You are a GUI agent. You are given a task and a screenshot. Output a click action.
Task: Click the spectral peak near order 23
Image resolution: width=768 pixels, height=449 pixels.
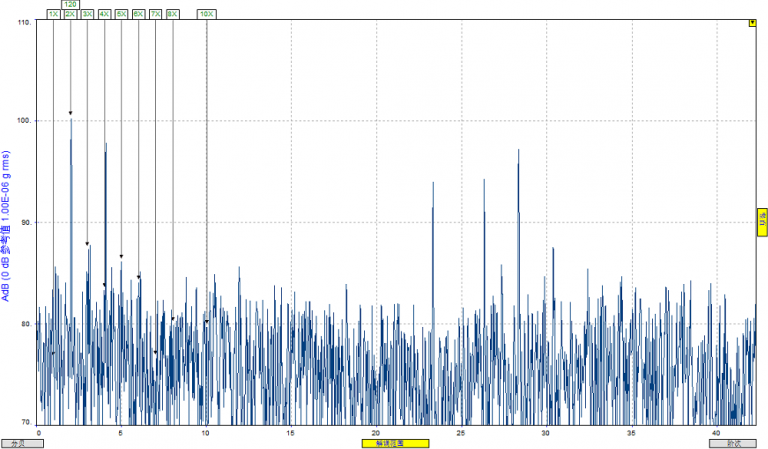[433, 184]
